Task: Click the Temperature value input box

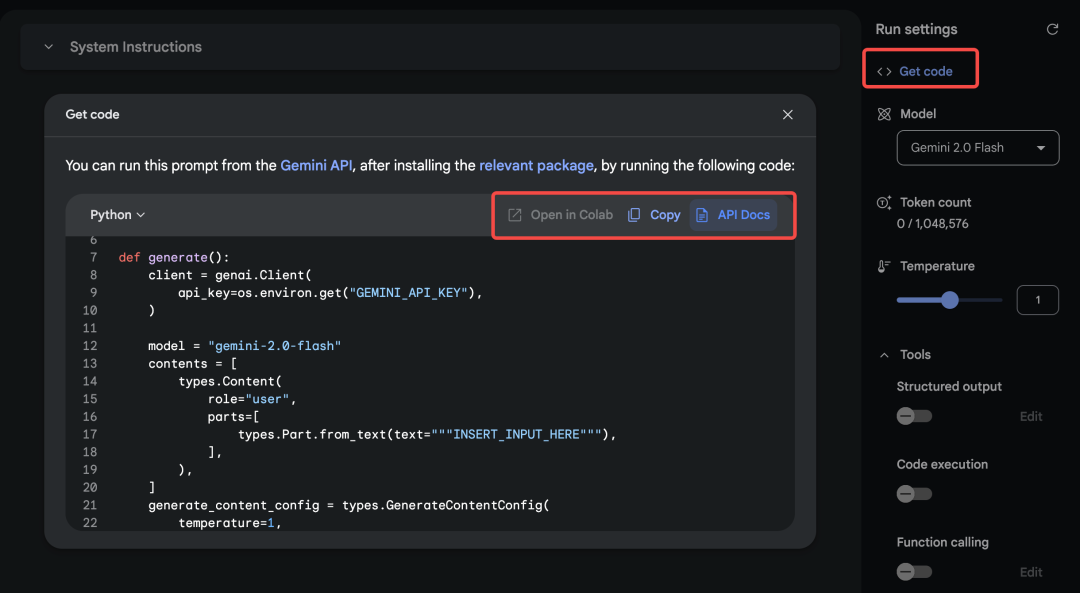Action: (x=1037, y=300)
